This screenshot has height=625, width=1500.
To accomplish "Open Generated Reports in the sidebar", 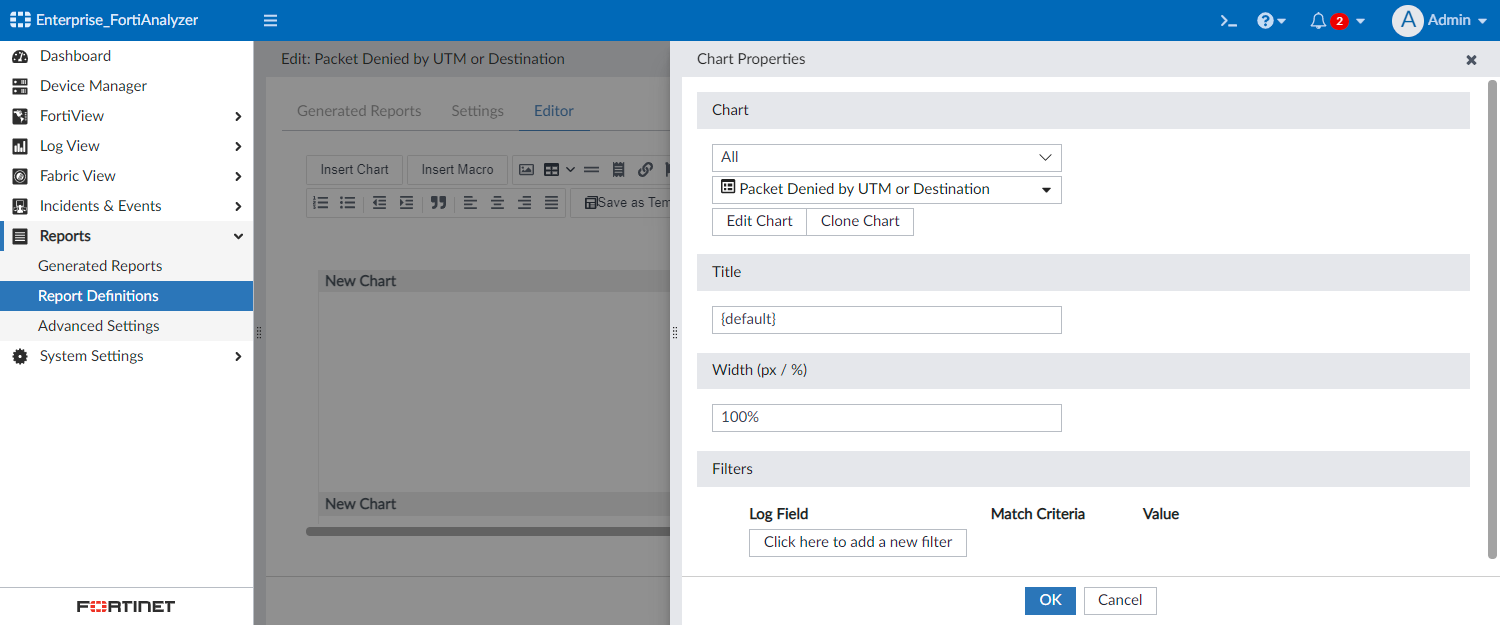I will [100, 266].
